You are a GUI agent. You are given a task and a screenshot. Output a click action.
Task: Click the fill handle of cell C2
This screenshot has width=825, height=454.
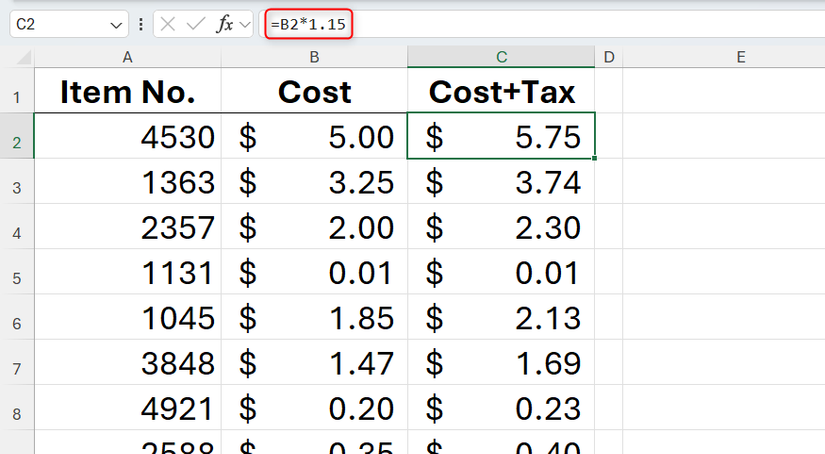tap(595, 158)
